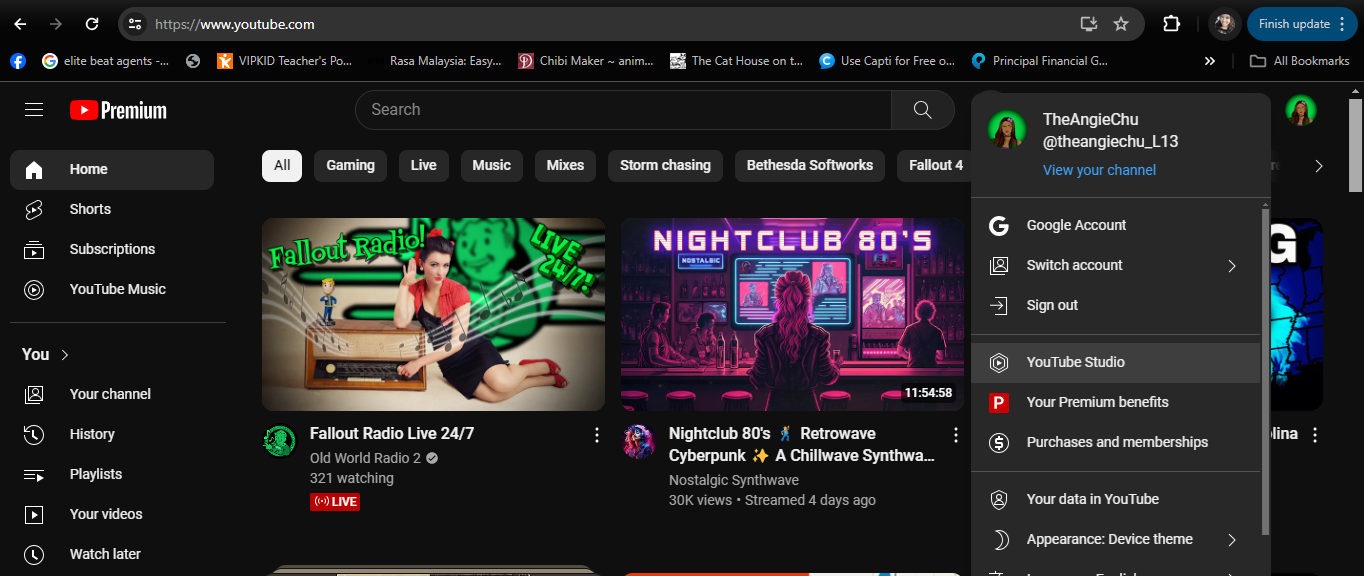The image size is (1364, 576).
Task: Select the Fallout 4 category chip
Action: point(936,166)
